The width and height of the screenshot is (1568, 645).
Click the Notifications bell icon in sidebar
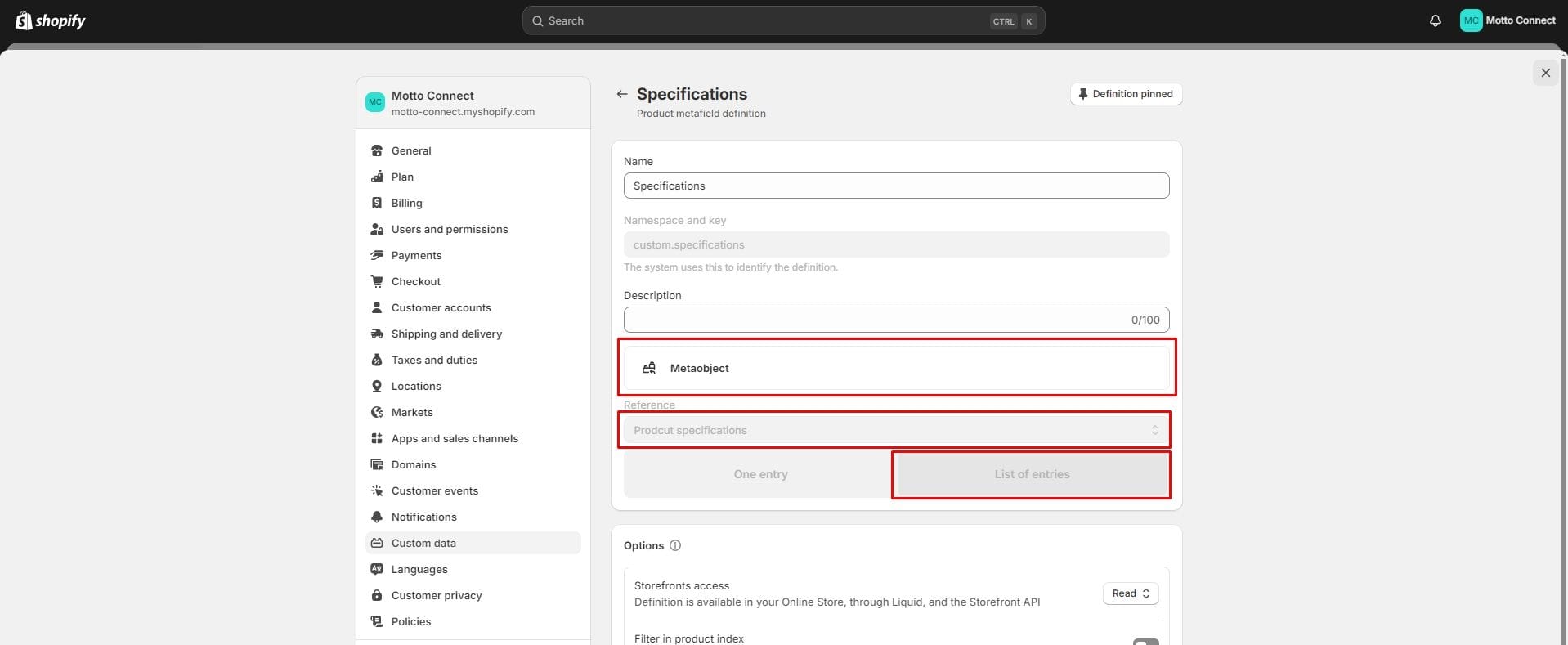pos(377,517)
